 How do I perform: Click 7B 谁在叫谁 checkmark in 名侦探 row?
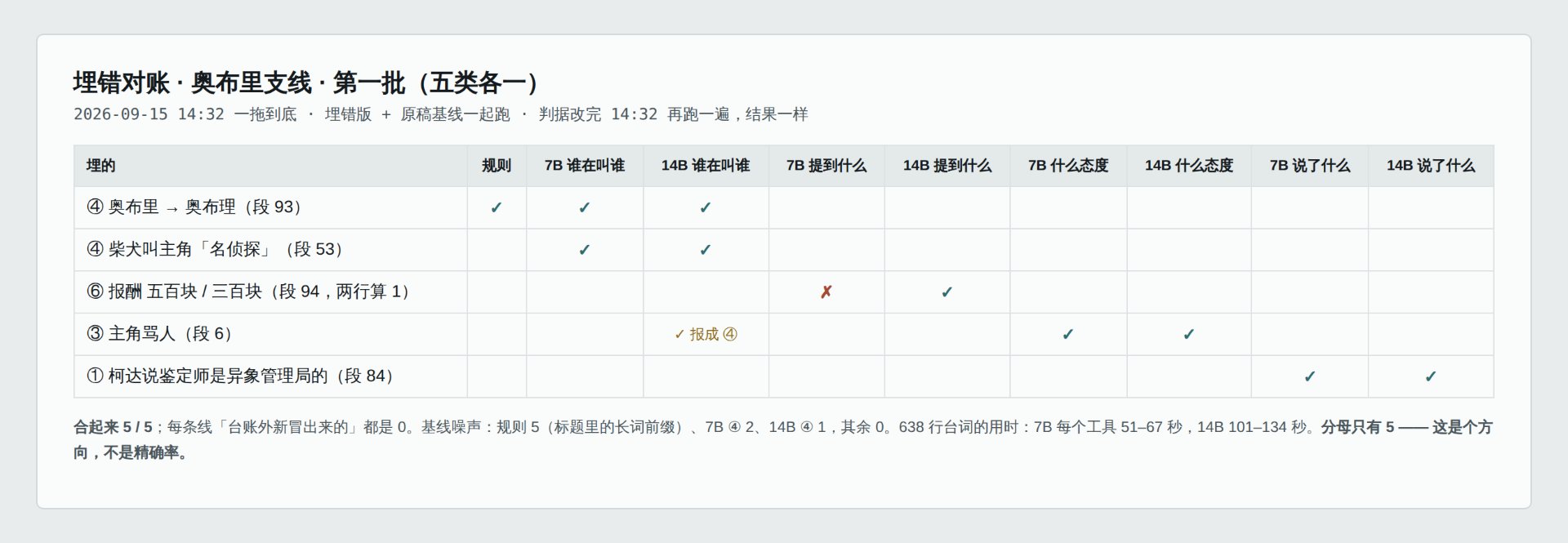click(585, 251)
